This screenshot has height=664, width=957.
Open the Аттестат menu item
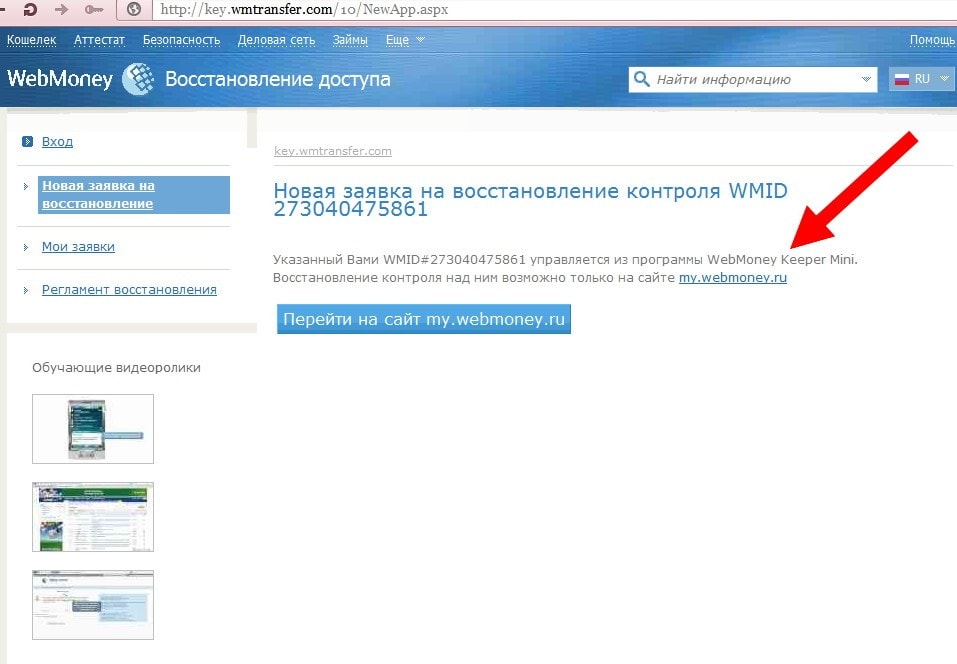[x=99, y=40]
